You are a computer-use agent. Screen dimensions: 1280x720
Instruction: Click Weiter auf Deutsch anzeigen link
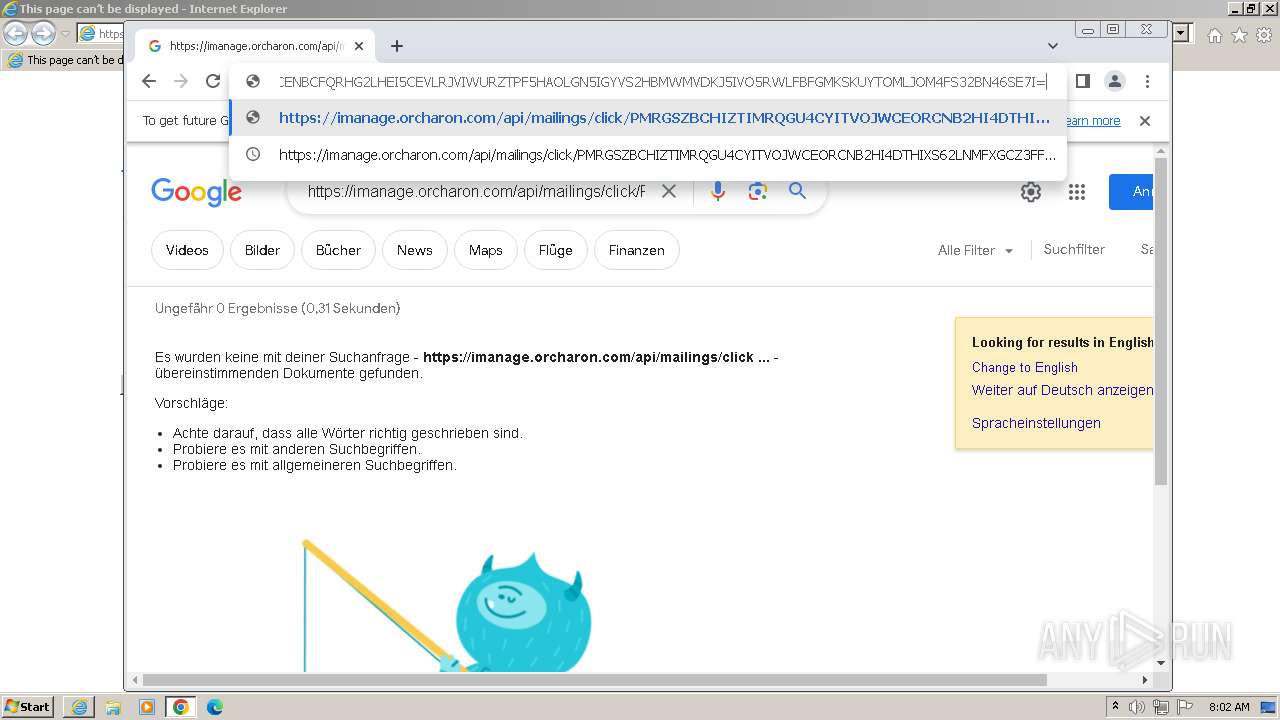point(1062,390)
